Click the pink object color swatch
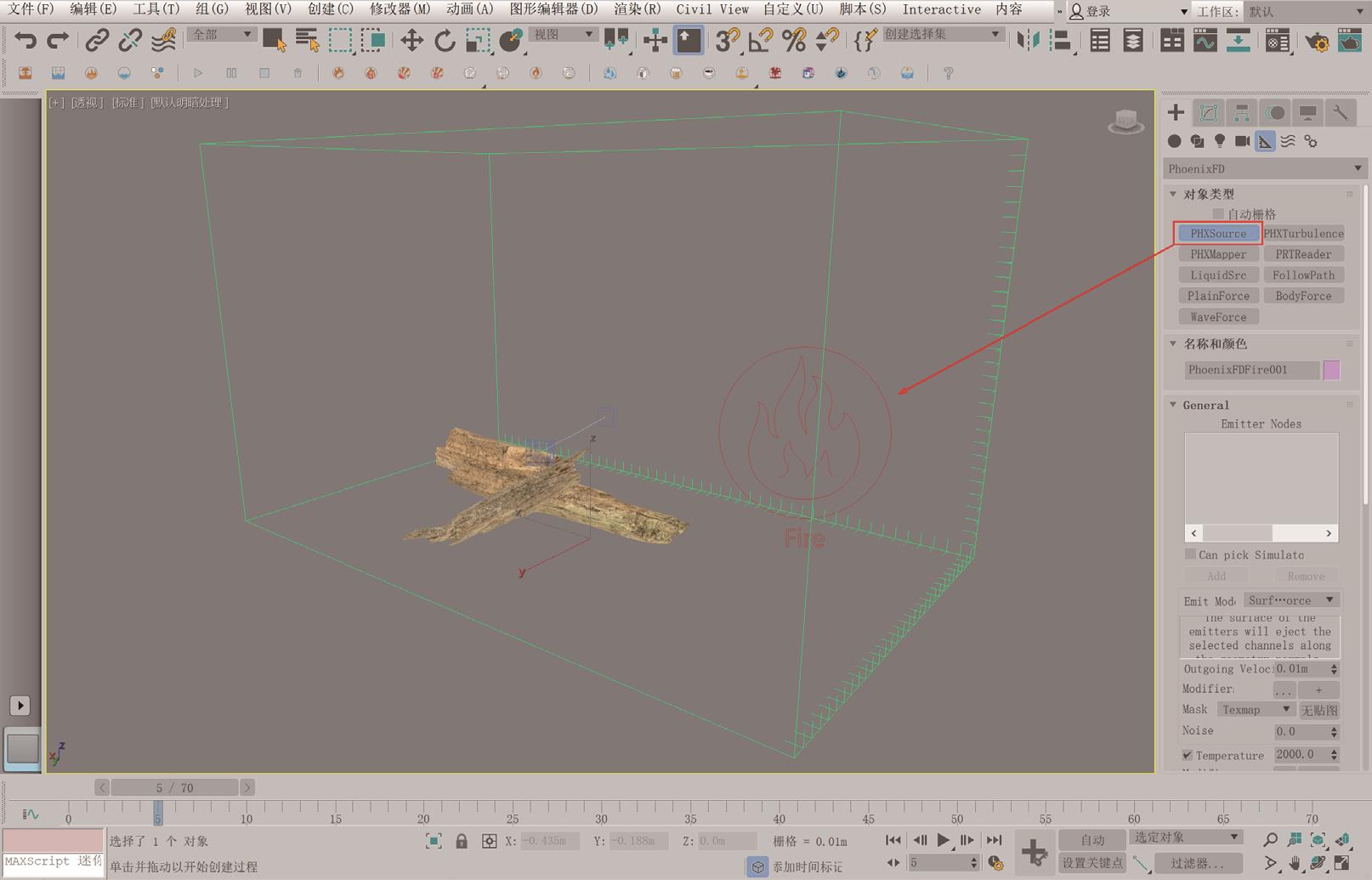Screen dimensions: 1372x880 tap(1331, 370)
